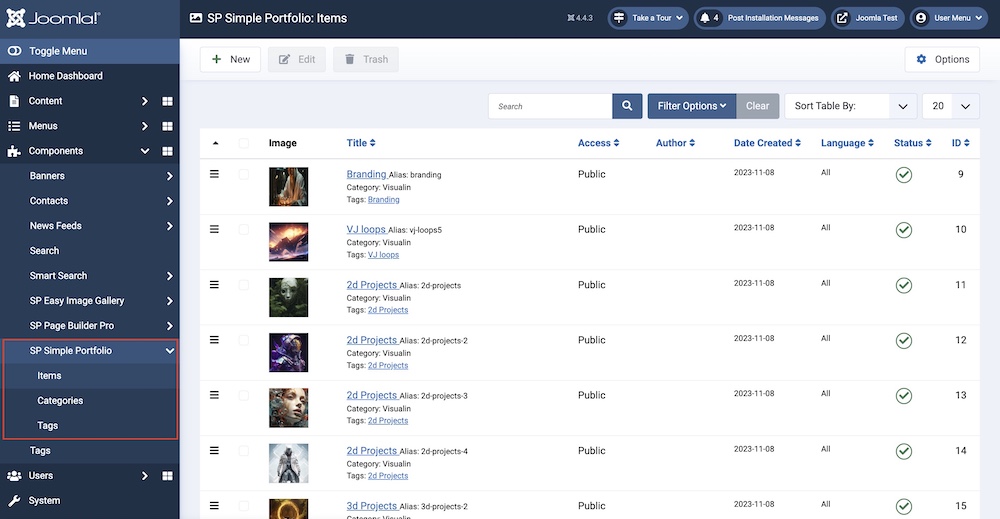Check the select-all items checkbox
Image resolution: width=1000 pixels, height=519 pixels.
(244, 143)
